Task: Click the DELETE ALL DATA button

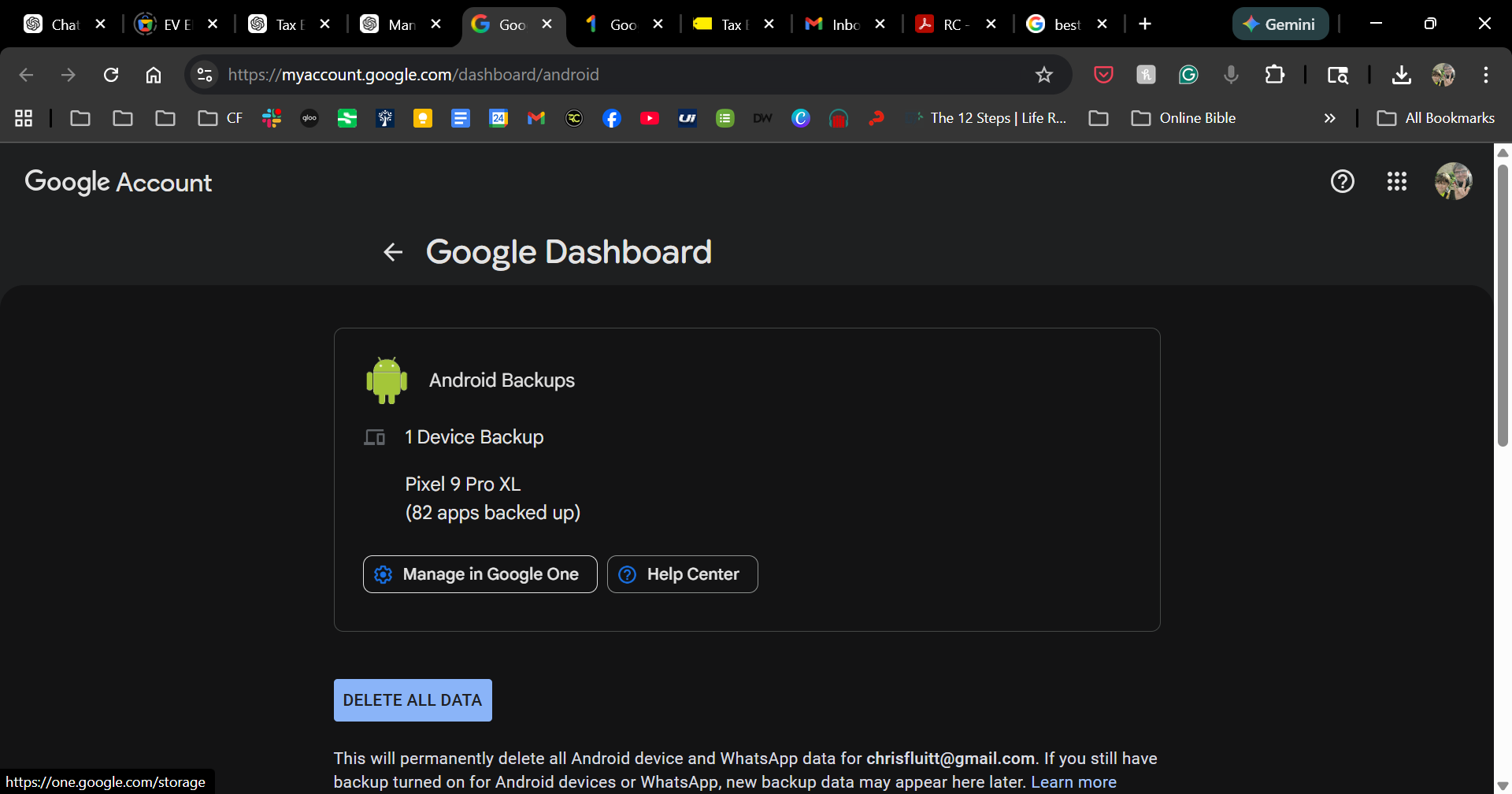Action: pos(413,700)
